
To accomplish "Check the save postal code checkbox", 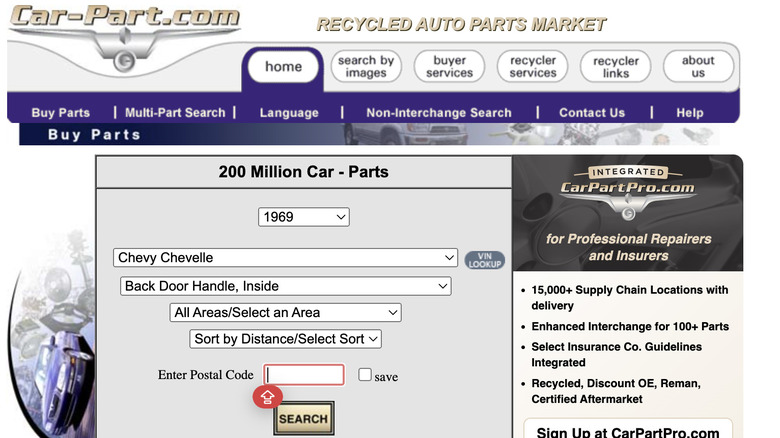I will (365, 375).
